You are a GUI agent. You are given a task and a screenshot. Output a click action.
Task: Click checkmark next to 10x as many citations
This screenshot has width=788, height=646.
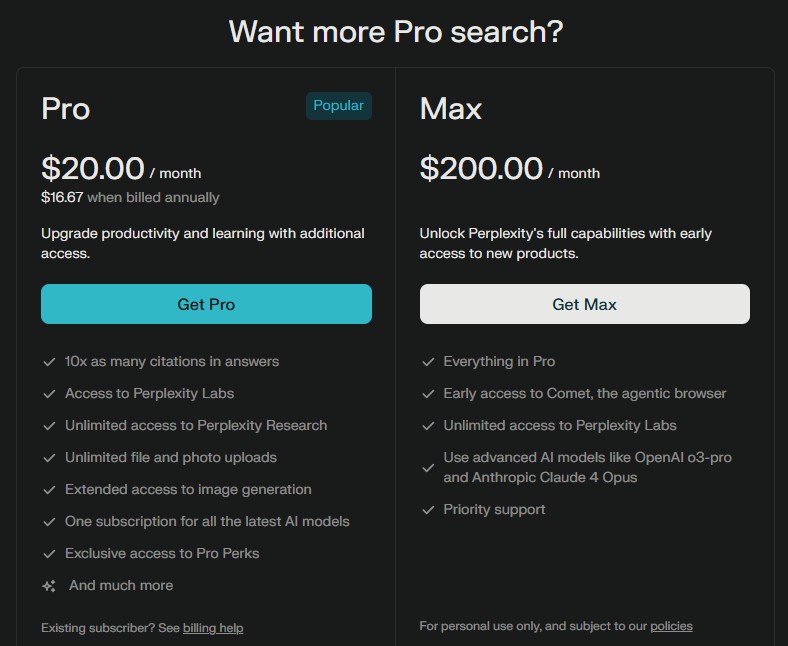[49, 362]
